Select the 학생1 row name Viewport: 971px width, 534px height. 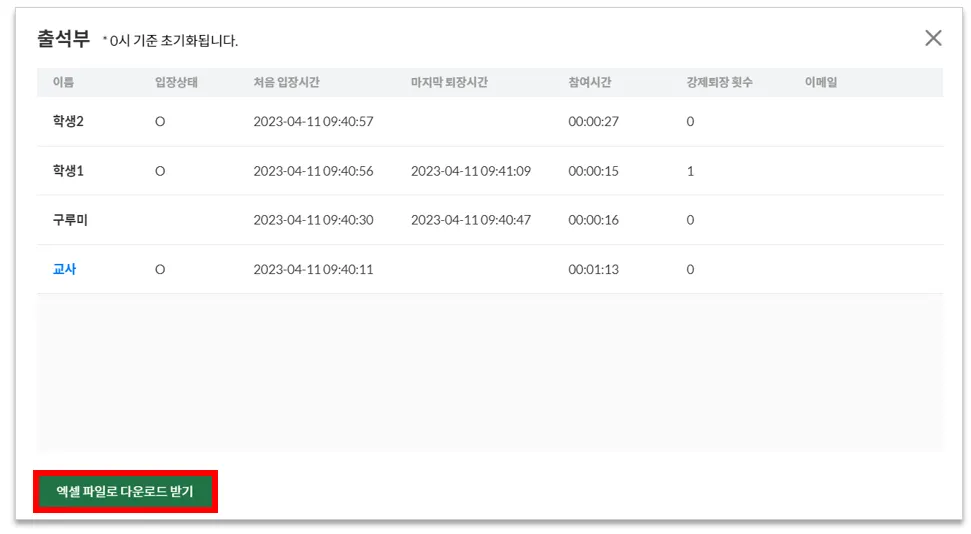pos(68,171)
